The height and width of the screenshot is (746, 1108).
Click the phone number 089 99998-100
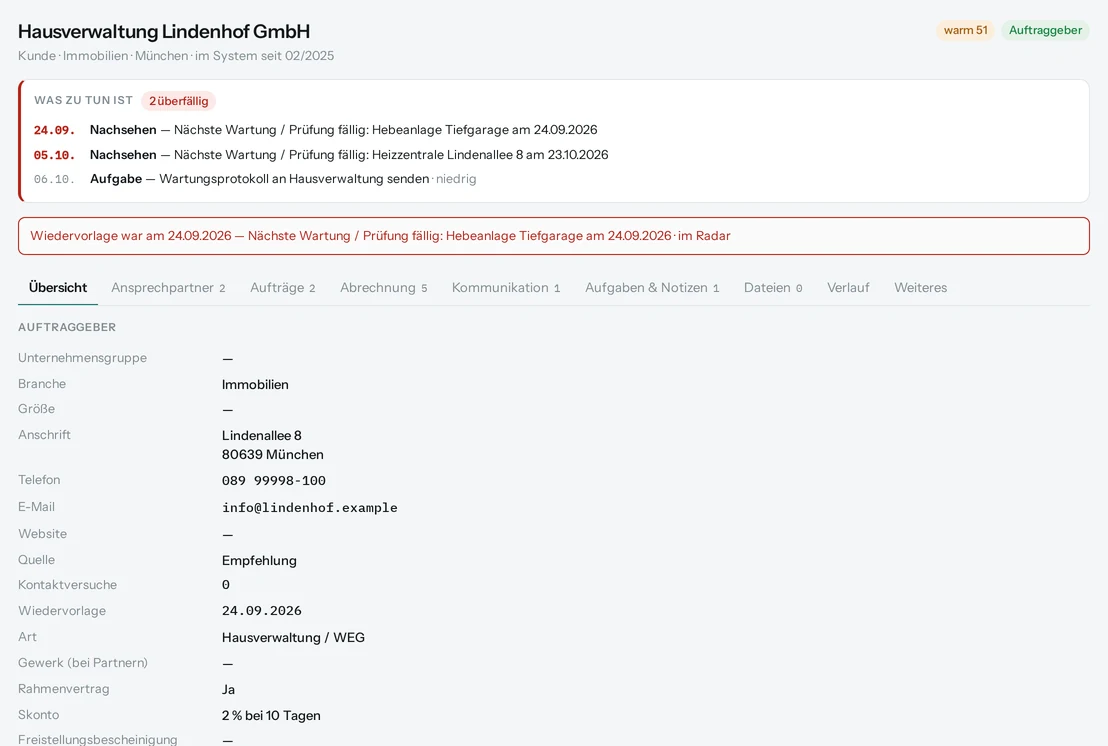tap(273, 481)
